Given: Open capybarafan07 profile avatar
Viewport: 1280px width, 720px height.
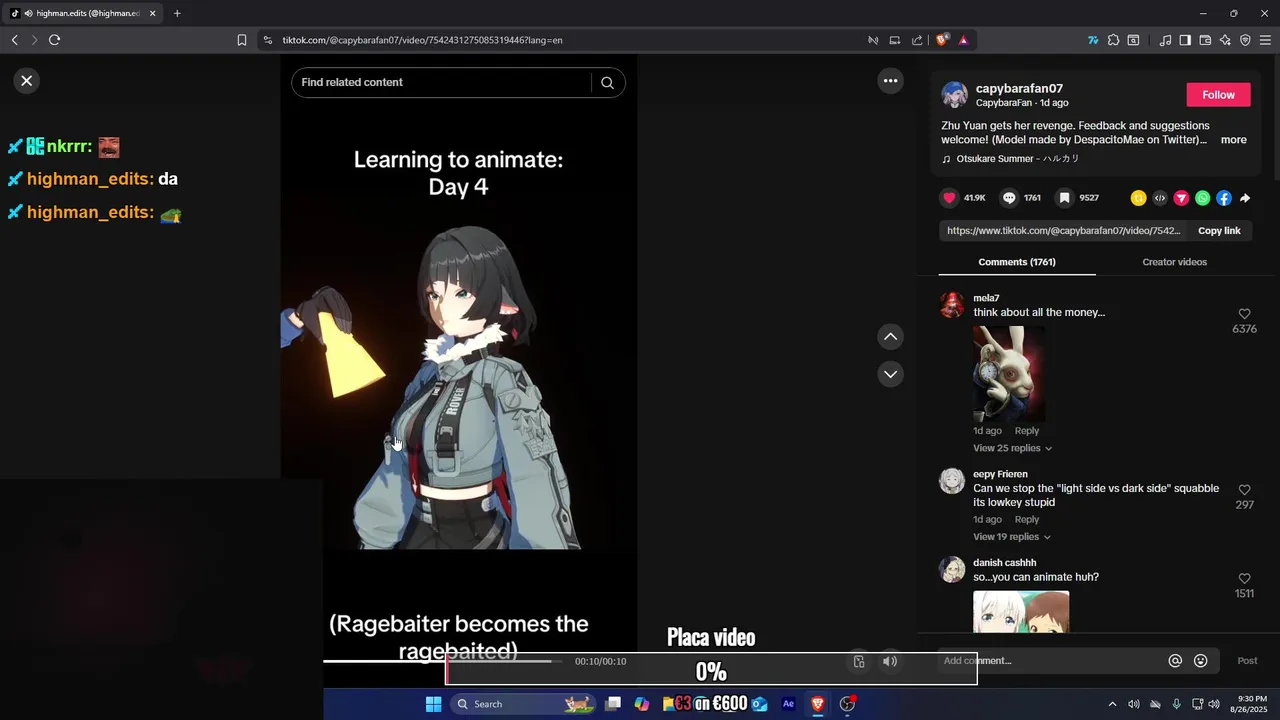Looking at the screenshot, I should [954, 95].
